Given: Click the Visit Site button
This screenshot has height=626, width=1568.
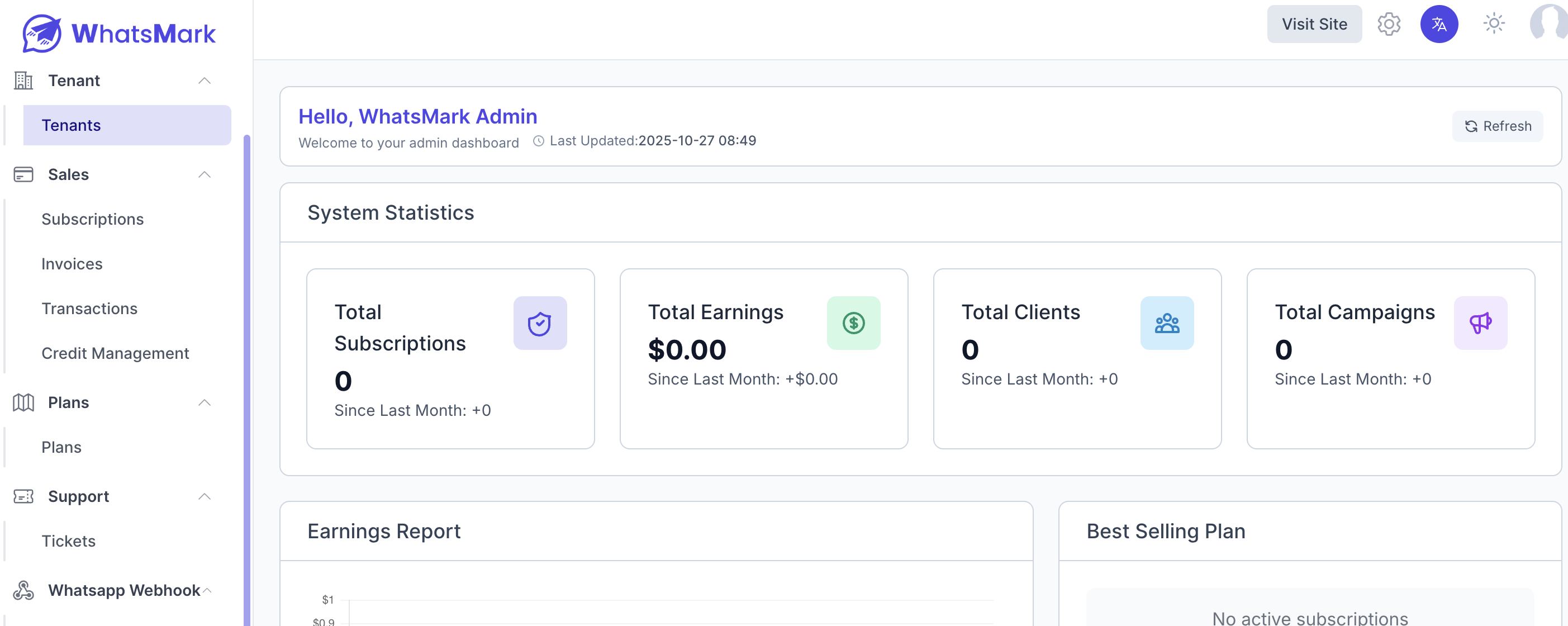Looking at the screenshot, I should pyautogui.click(x=1314, y=25).
